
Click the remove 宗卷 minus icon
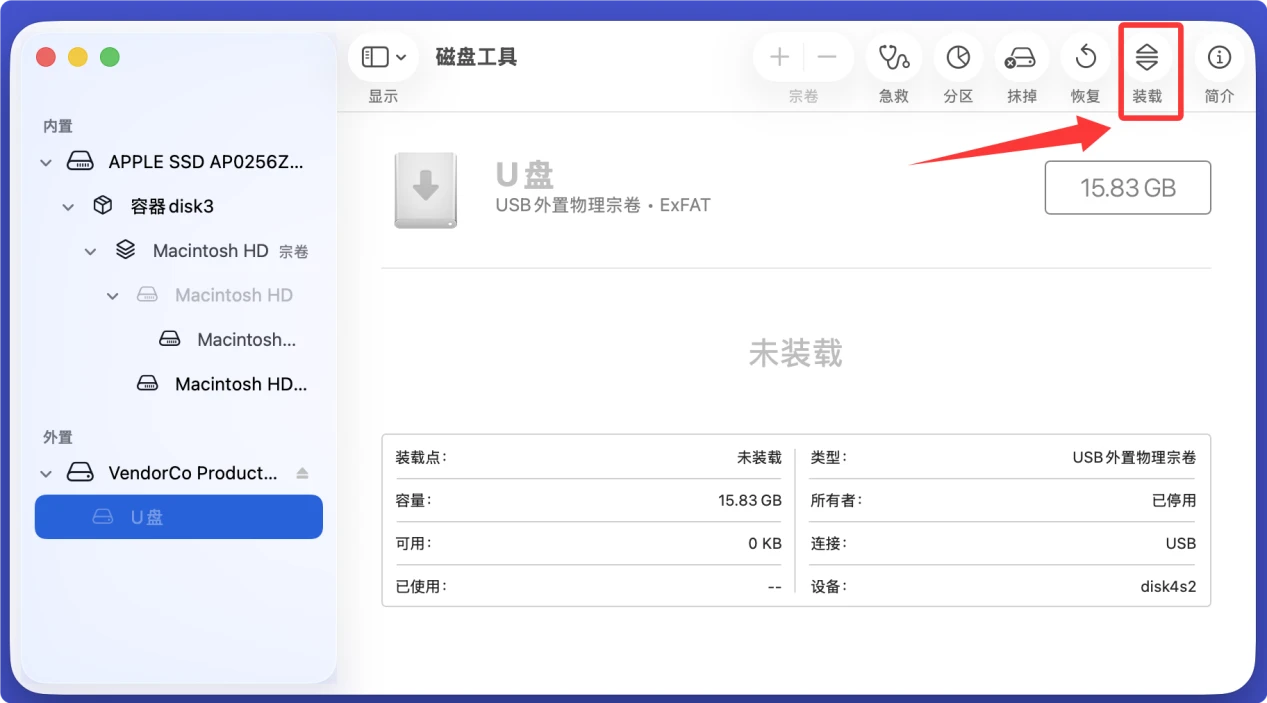click(826, 57)
